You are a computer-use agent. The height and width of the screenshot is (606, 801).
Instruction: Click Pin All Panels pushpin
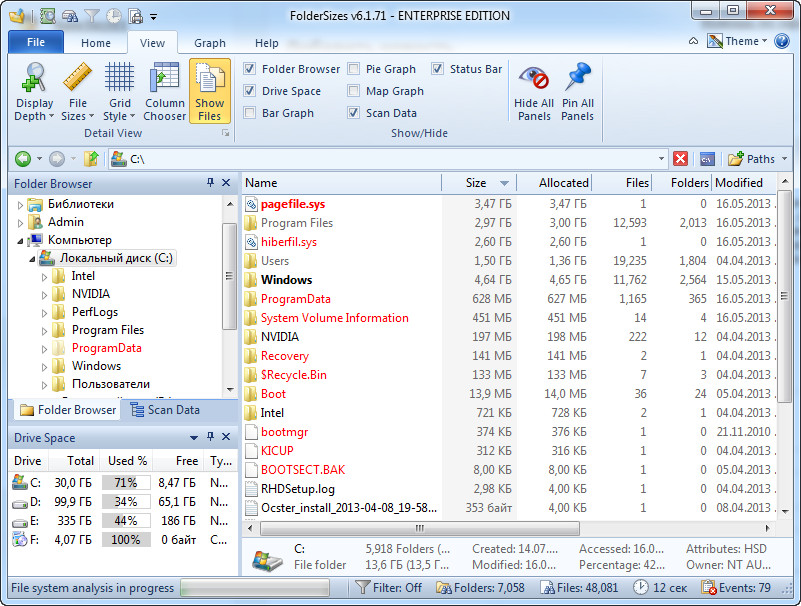pos(578,91)
